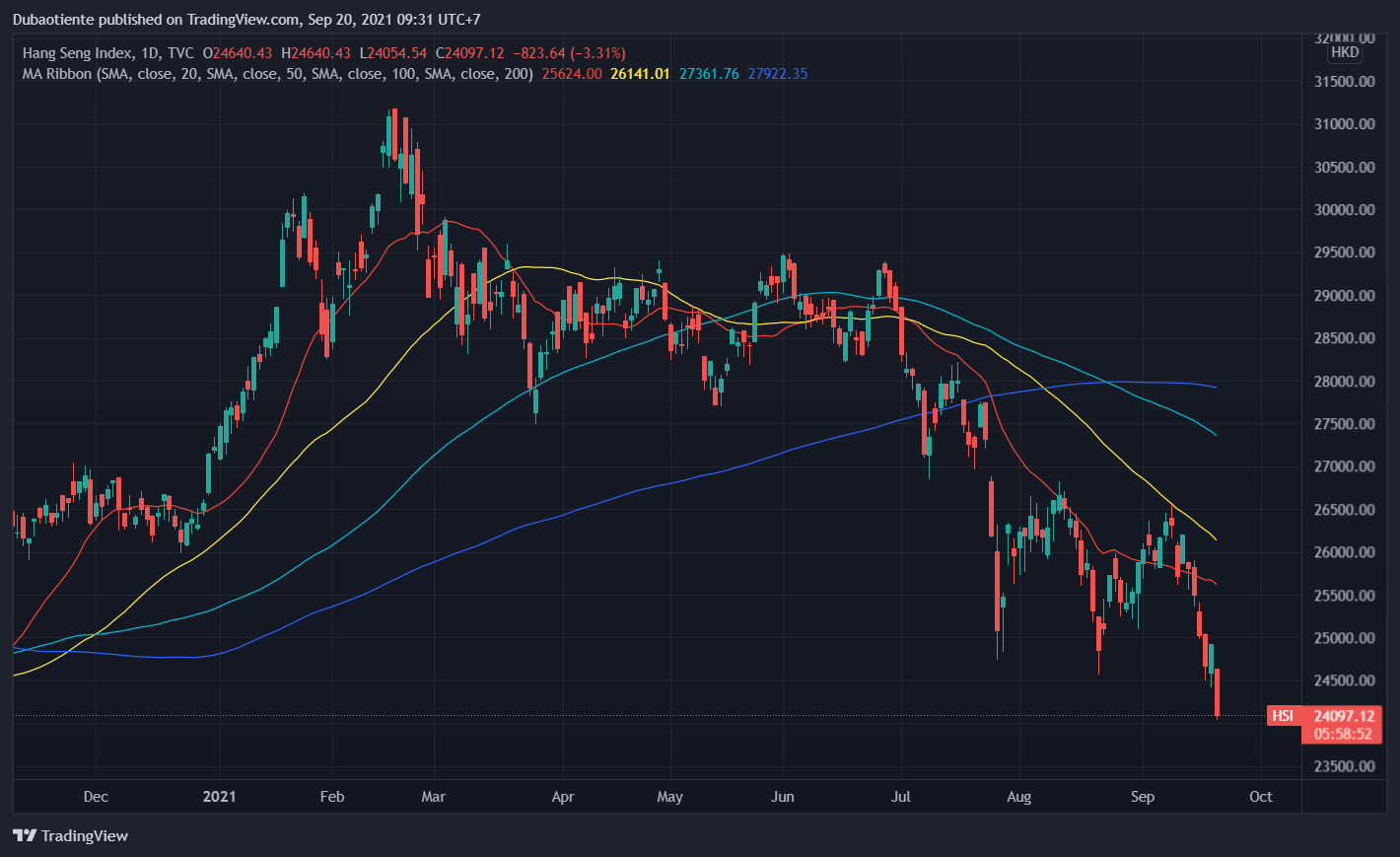The image size is (1400, 857).
Task: Click the yellow 50 SMA value 26141.01
Action: [640, 74]
